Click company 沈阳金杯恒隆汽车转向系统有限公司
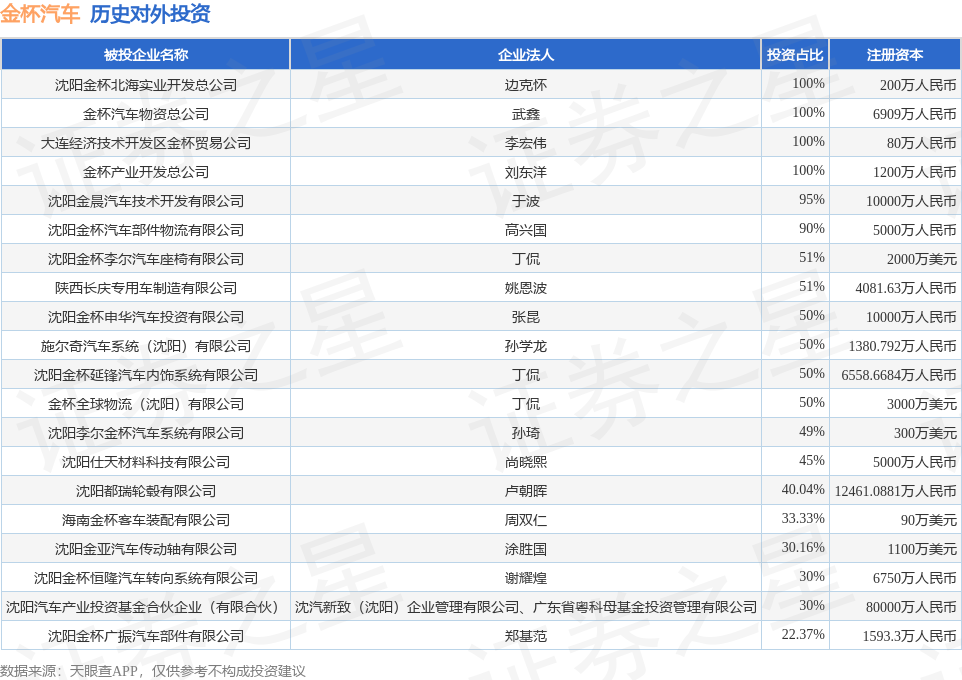Viewport: 962px width, 680px height. (146, 578)
